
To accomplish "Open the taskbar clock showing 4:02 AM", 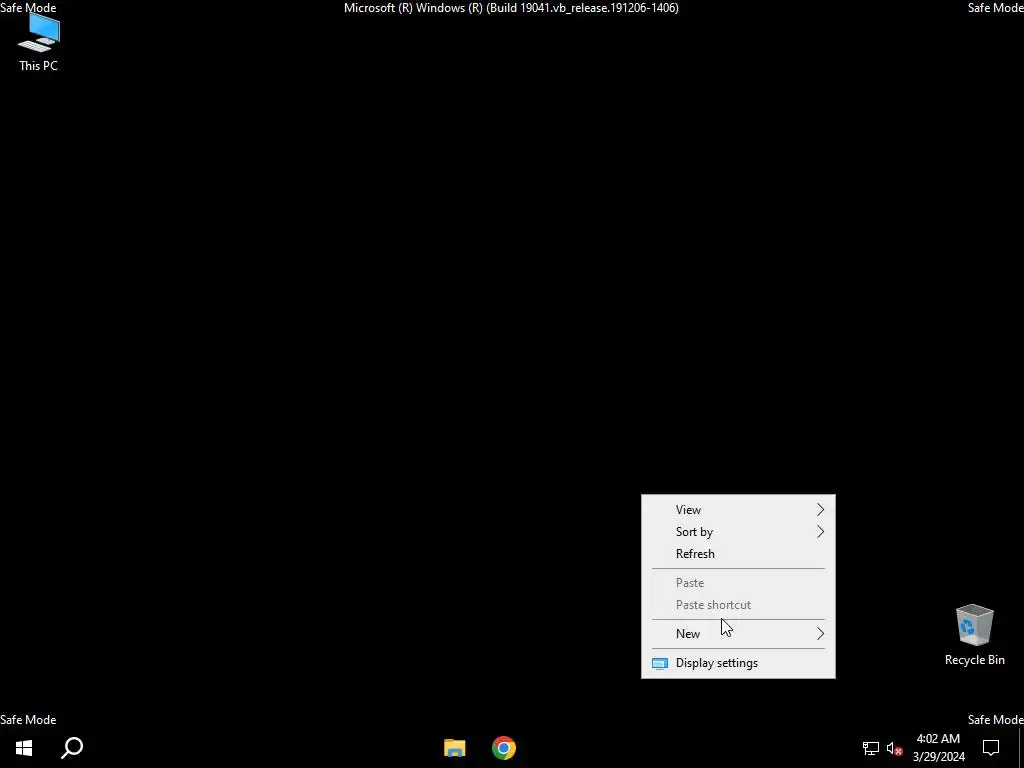I will click(x=938, y=748).
